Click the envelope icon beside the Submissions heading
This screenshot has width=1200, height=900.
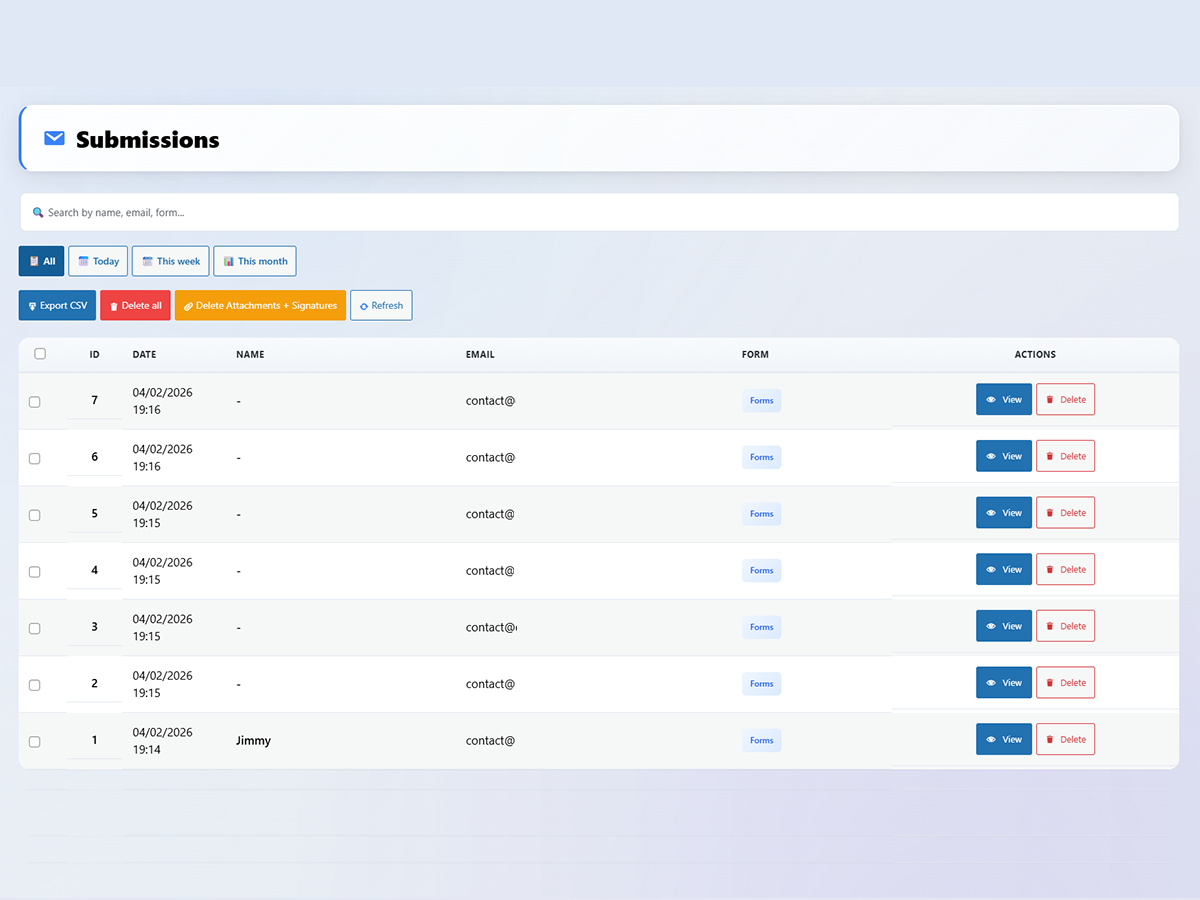coord(54,139)
